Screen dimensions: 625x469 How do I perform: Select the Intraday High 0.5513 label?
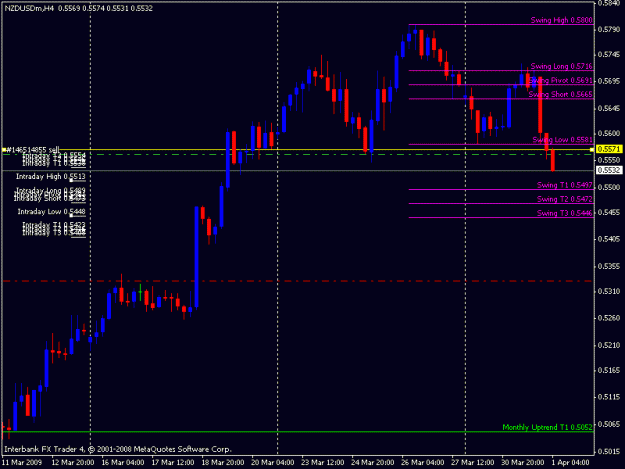[51, 177]
